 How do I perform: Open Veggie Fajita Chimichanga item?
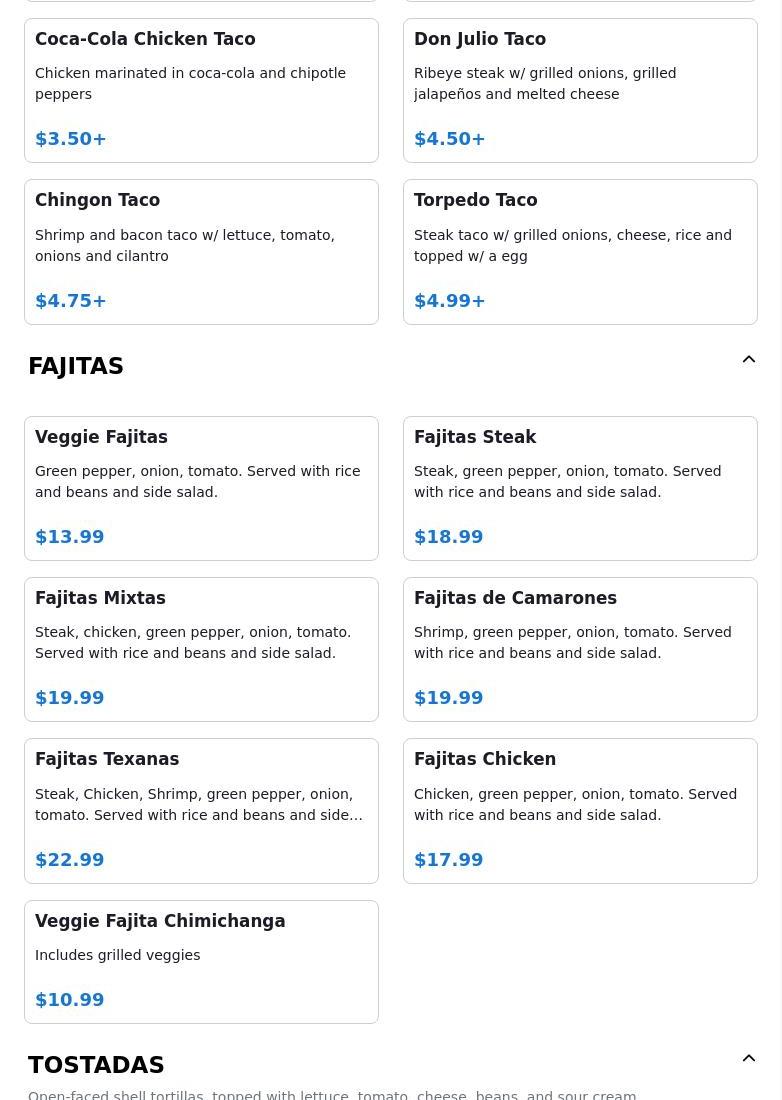coord(201,962)
